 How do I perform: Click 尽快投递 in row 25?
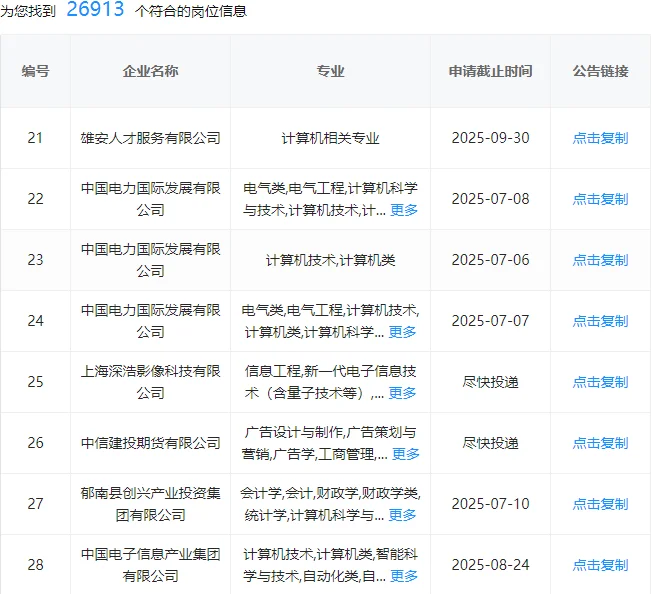click(490, 382)
